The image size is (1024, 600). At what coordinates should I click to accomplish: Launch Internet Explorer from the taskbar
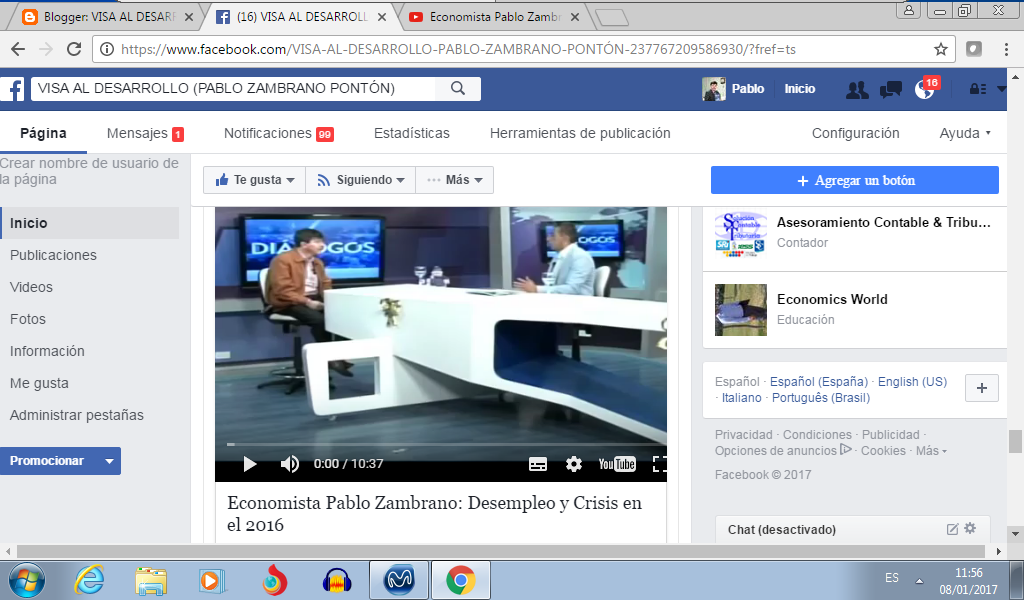click(x=89, y=580)
